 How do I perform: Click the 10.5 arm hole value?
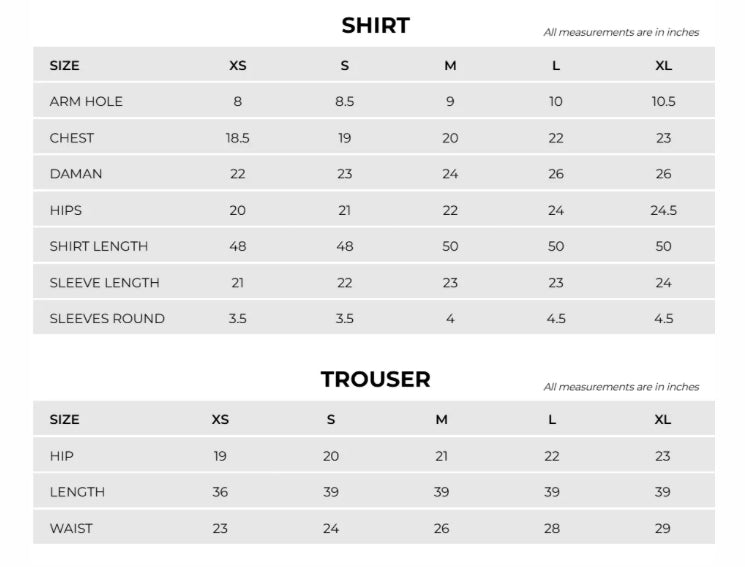pos(663,102)
